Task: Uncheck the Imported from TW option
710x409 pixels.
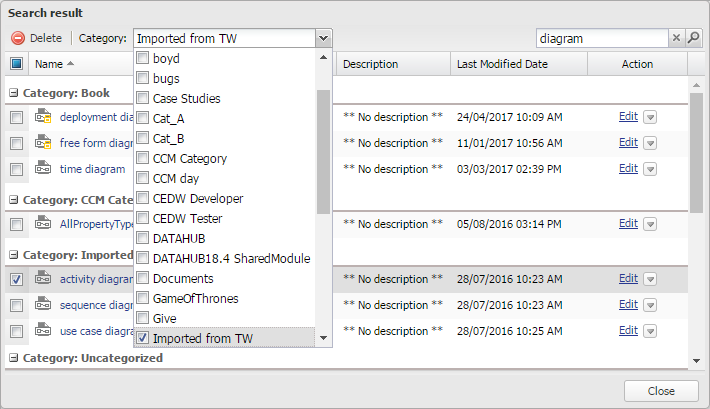Action: (x=142, y=339)
